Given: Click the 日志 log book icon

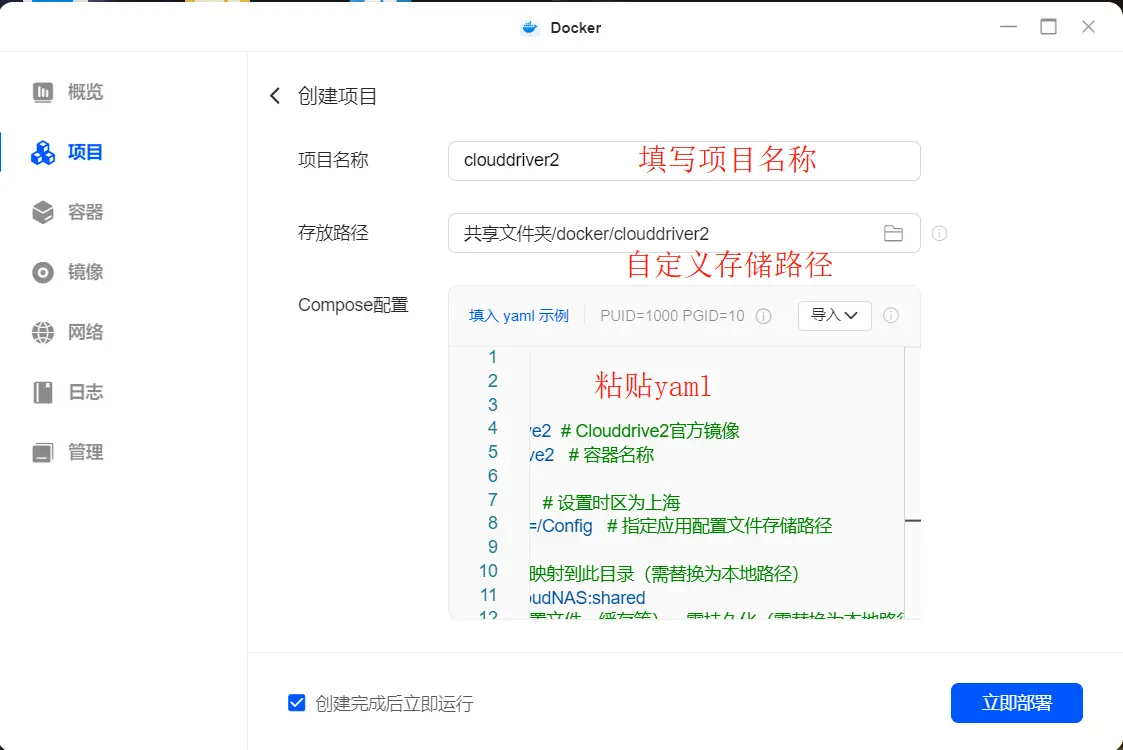Looking at the screenshot, I should point(43,393).
